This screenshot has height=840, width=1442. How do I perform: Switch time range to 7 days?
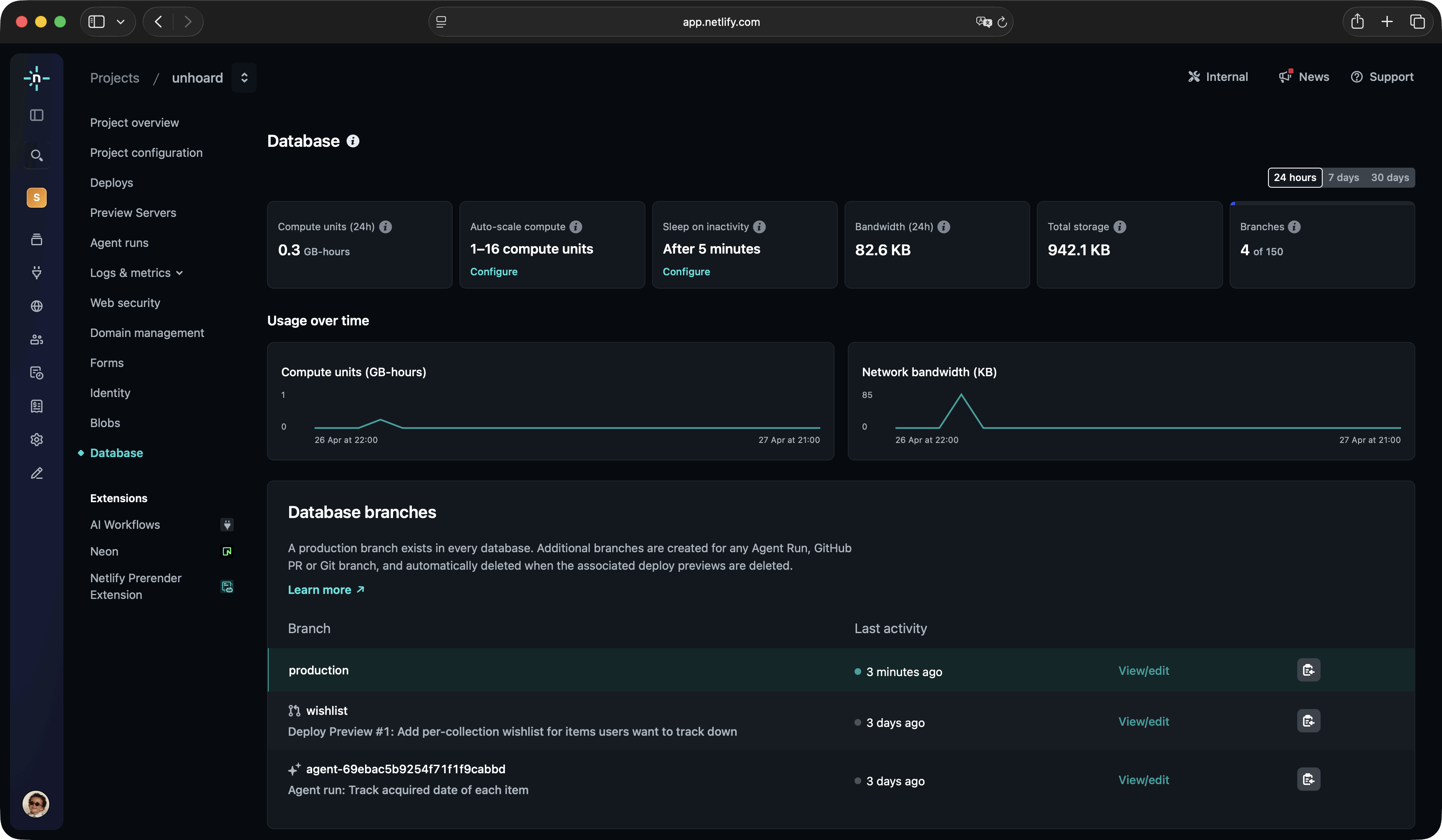[1343, 178]
